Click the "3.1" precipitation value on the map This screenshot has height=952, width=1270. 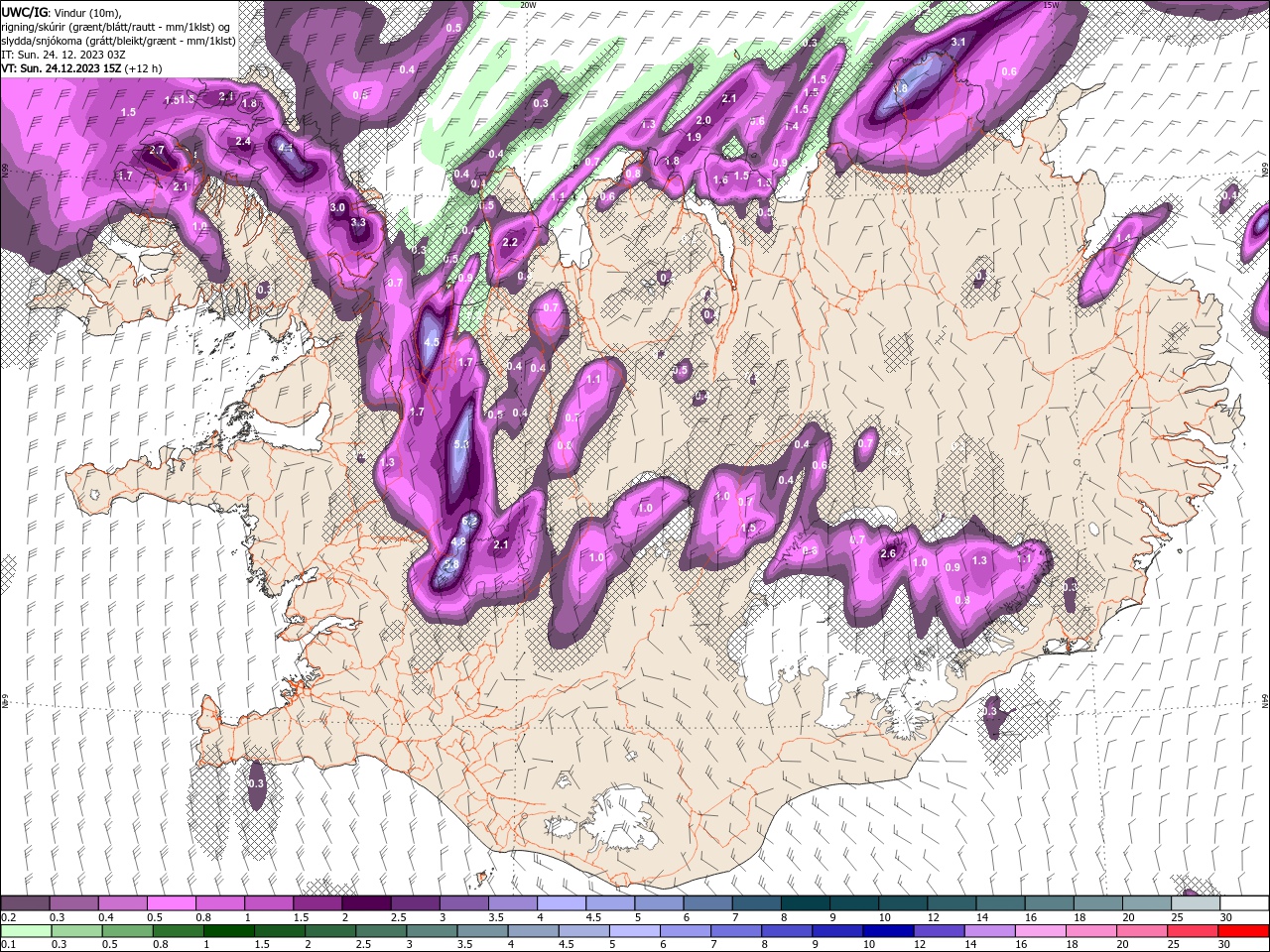click(x=958, y=43)
